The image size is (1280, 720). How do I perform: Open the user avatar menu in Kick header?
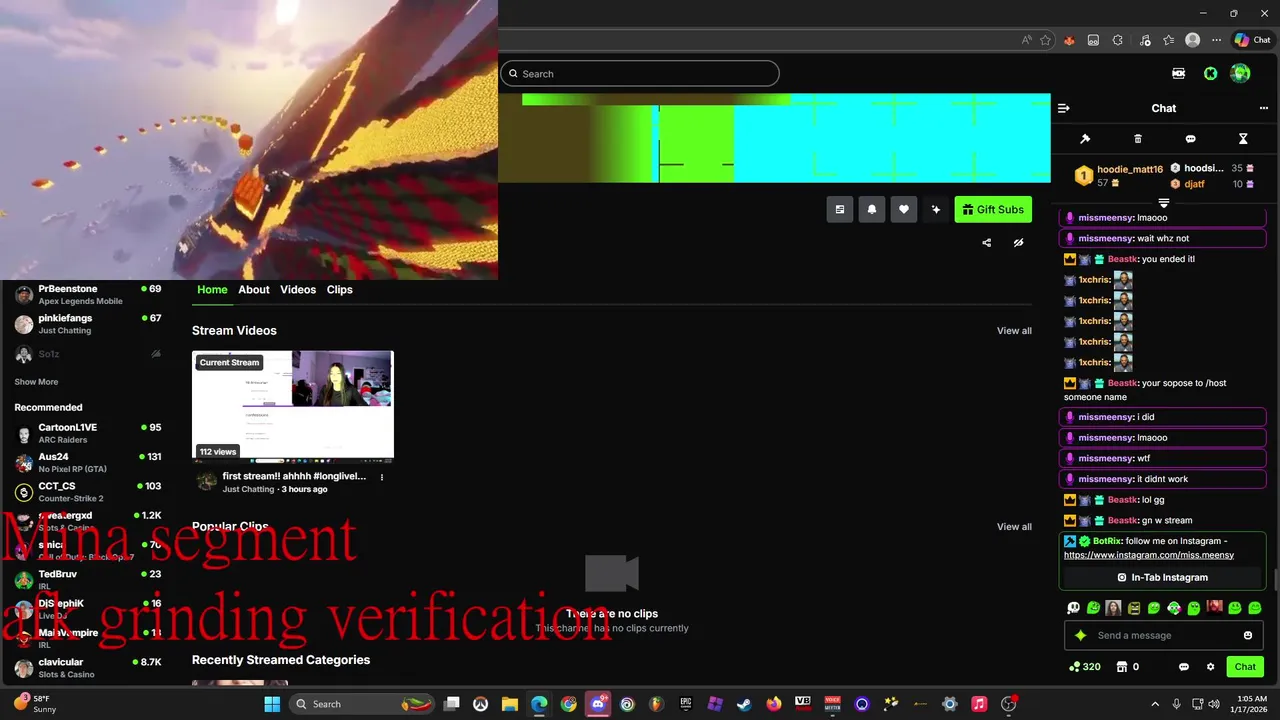coord(1240,73)
